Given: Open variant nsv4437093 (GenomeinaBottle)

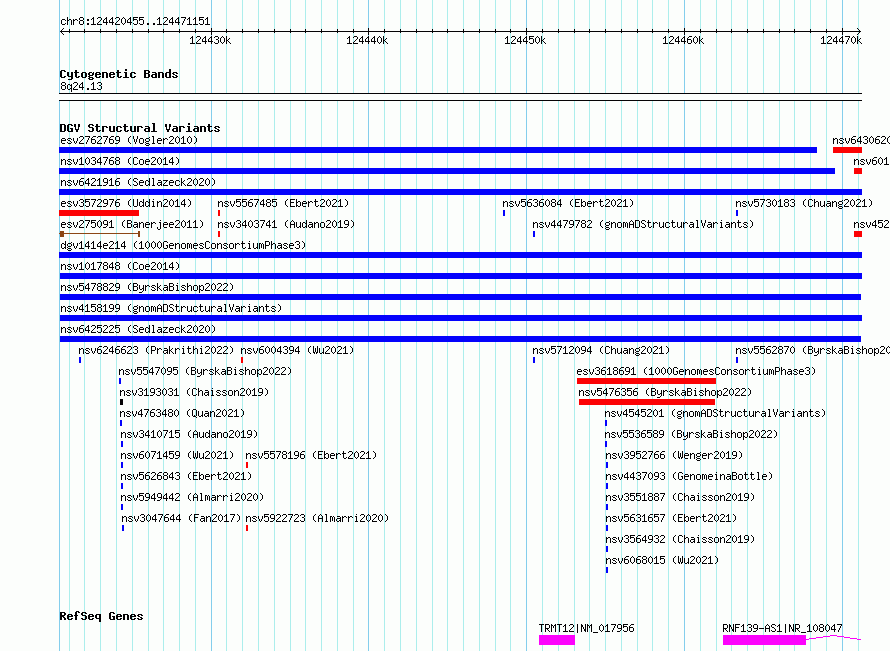Looking at the screenshot, I should click(689, 476).
